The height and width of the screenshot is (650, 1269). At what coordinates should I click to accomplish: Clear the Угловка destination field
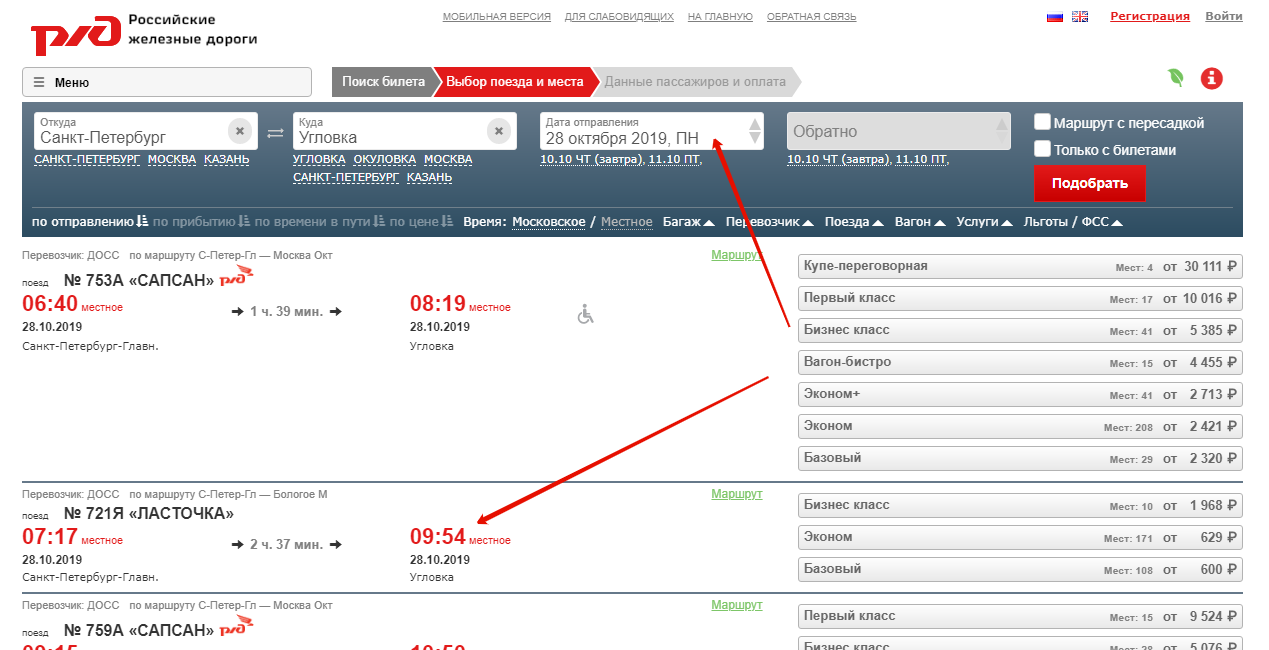pos(499,131)
